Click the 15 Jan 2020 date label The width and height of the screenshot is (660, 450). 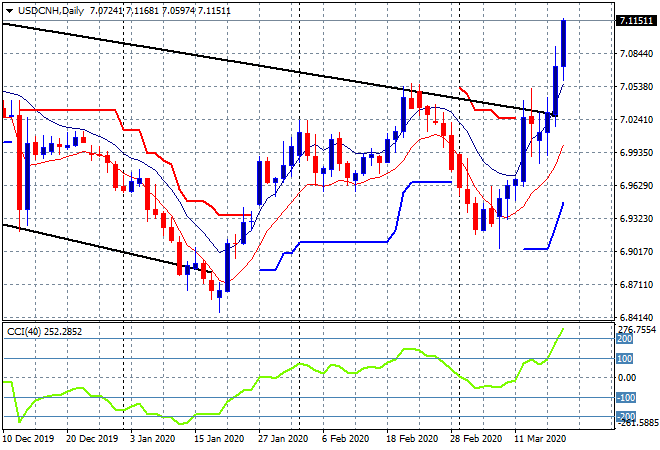click(x=219, y=439)
